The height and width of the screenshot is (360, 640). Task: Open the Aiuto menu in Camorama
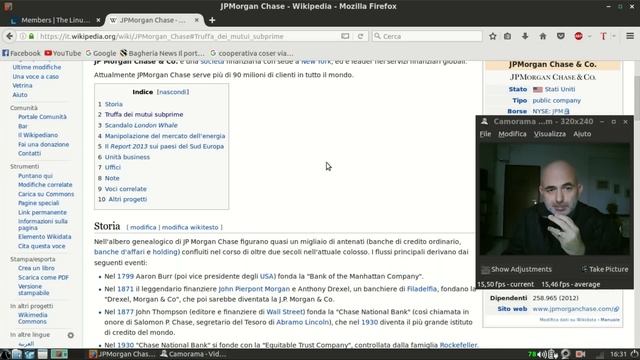tap(582, 134)
